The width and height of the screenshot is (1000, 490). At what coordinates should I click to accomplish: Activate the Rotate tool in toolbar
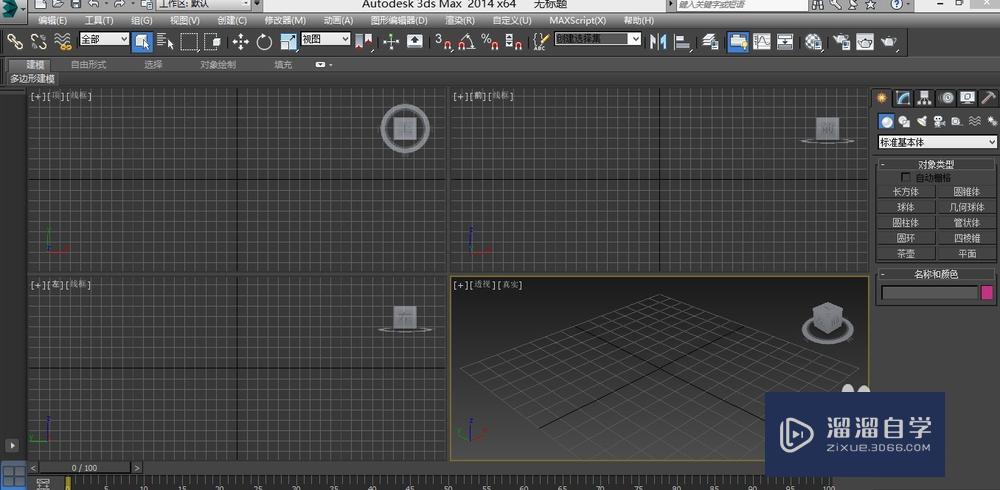pos(265,42)
